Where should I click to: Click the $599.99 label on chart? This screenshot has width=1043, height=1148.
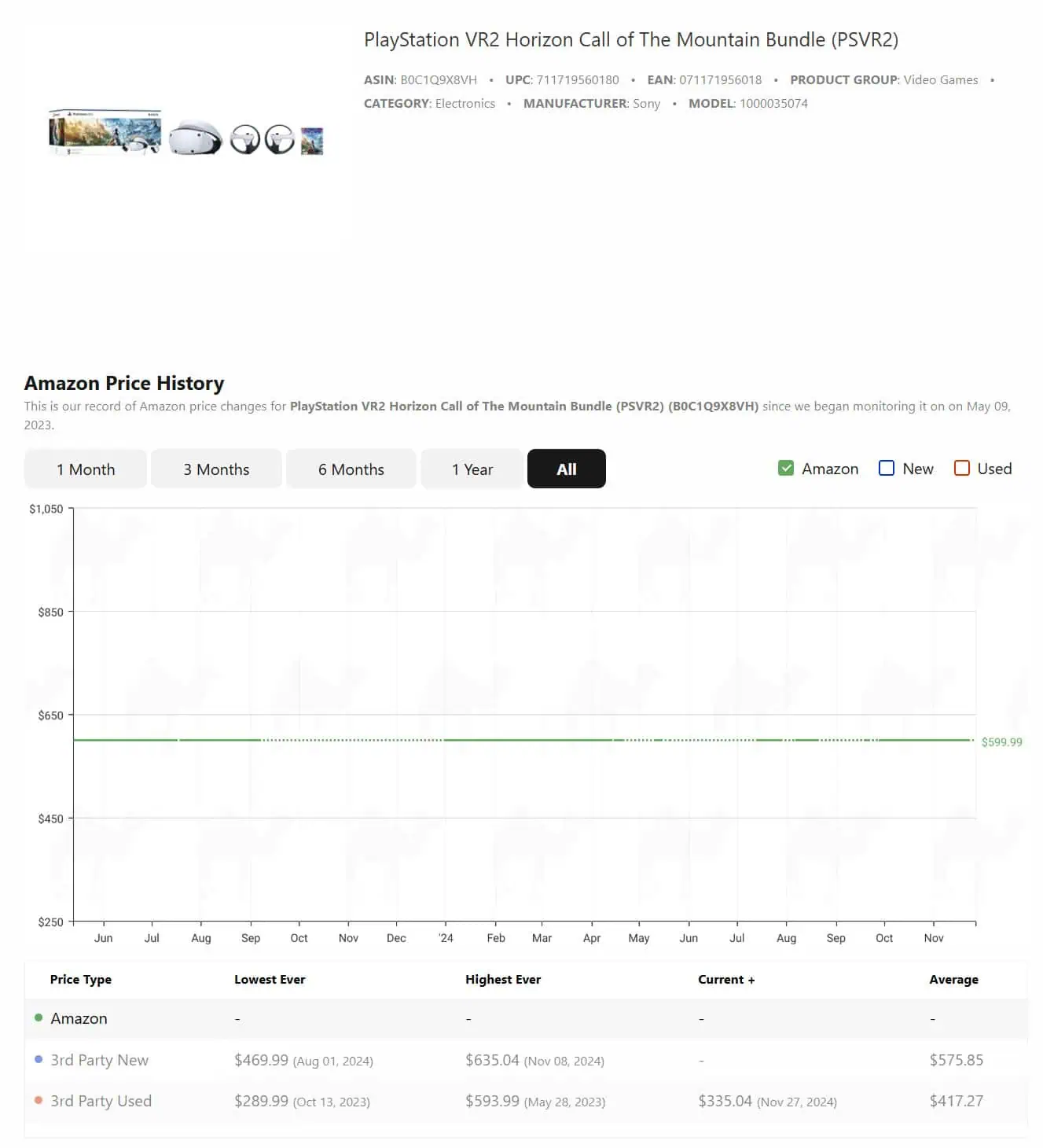[1001, 741]
